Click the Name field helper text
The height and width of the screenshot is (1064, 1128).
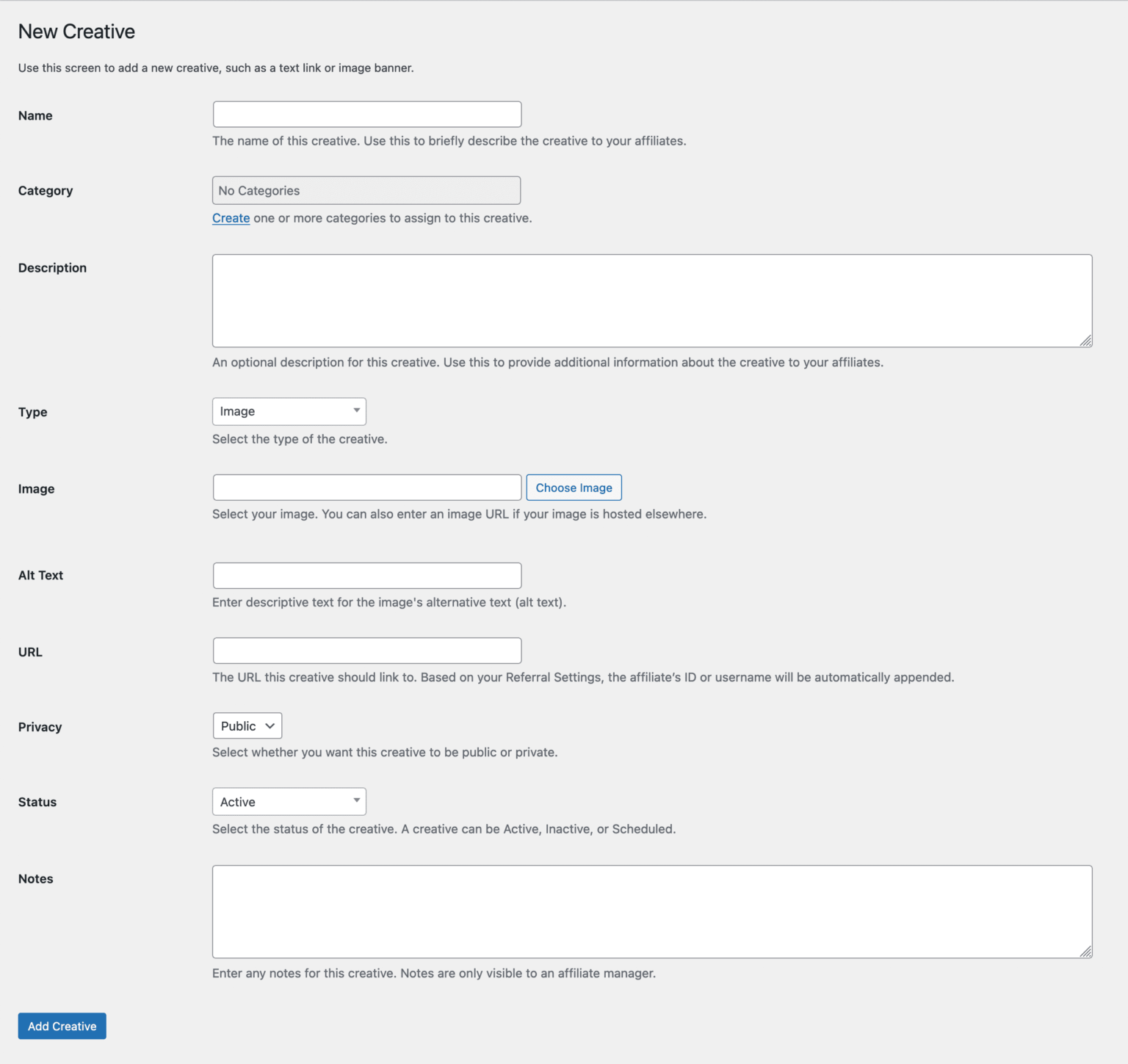pyautogui.click(x=449, y=140)
